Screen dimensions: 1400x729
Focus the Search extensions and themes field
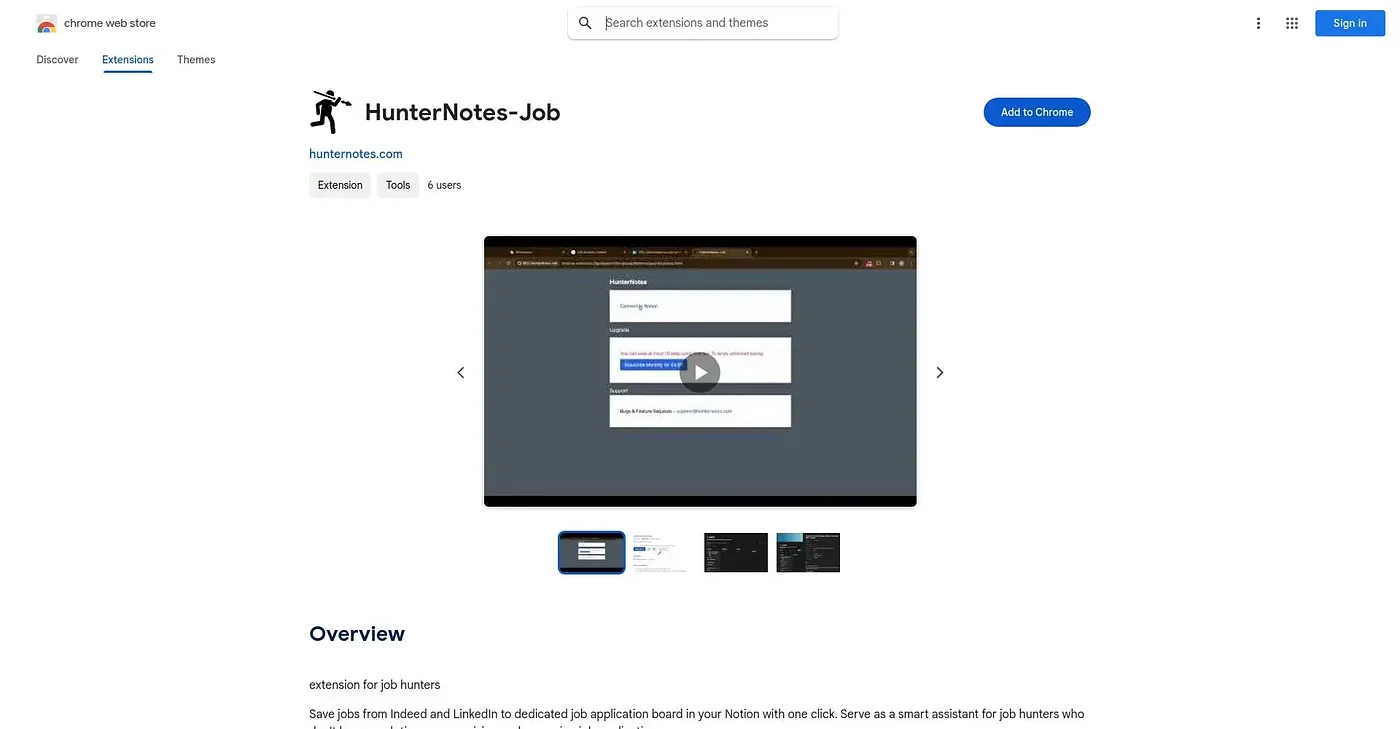(703, 23)
